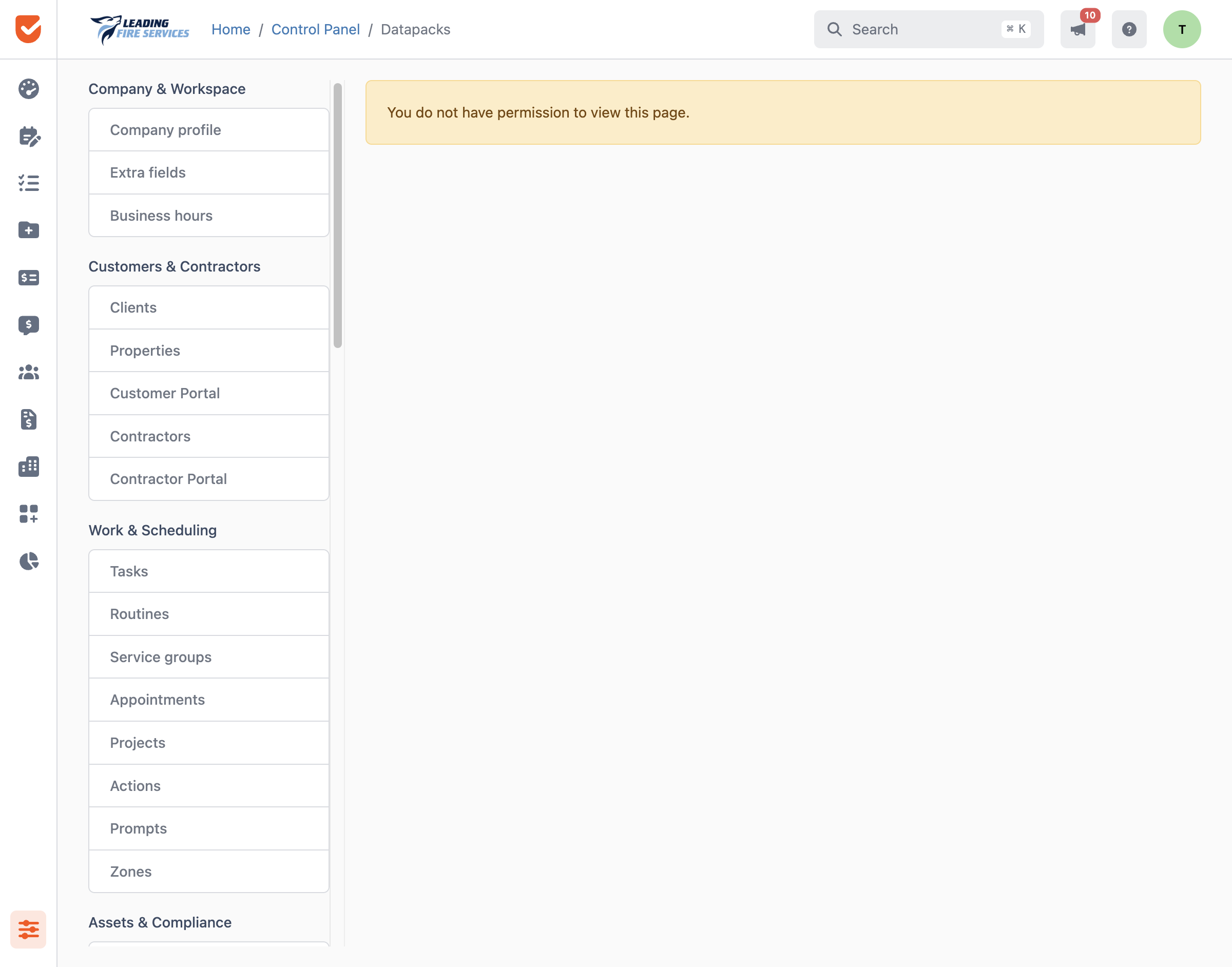Image resolution: width=1232 pixels, height=967 pixels.
Task: Click the Leading Fire Services logo
Action: [x=139, y=29]
